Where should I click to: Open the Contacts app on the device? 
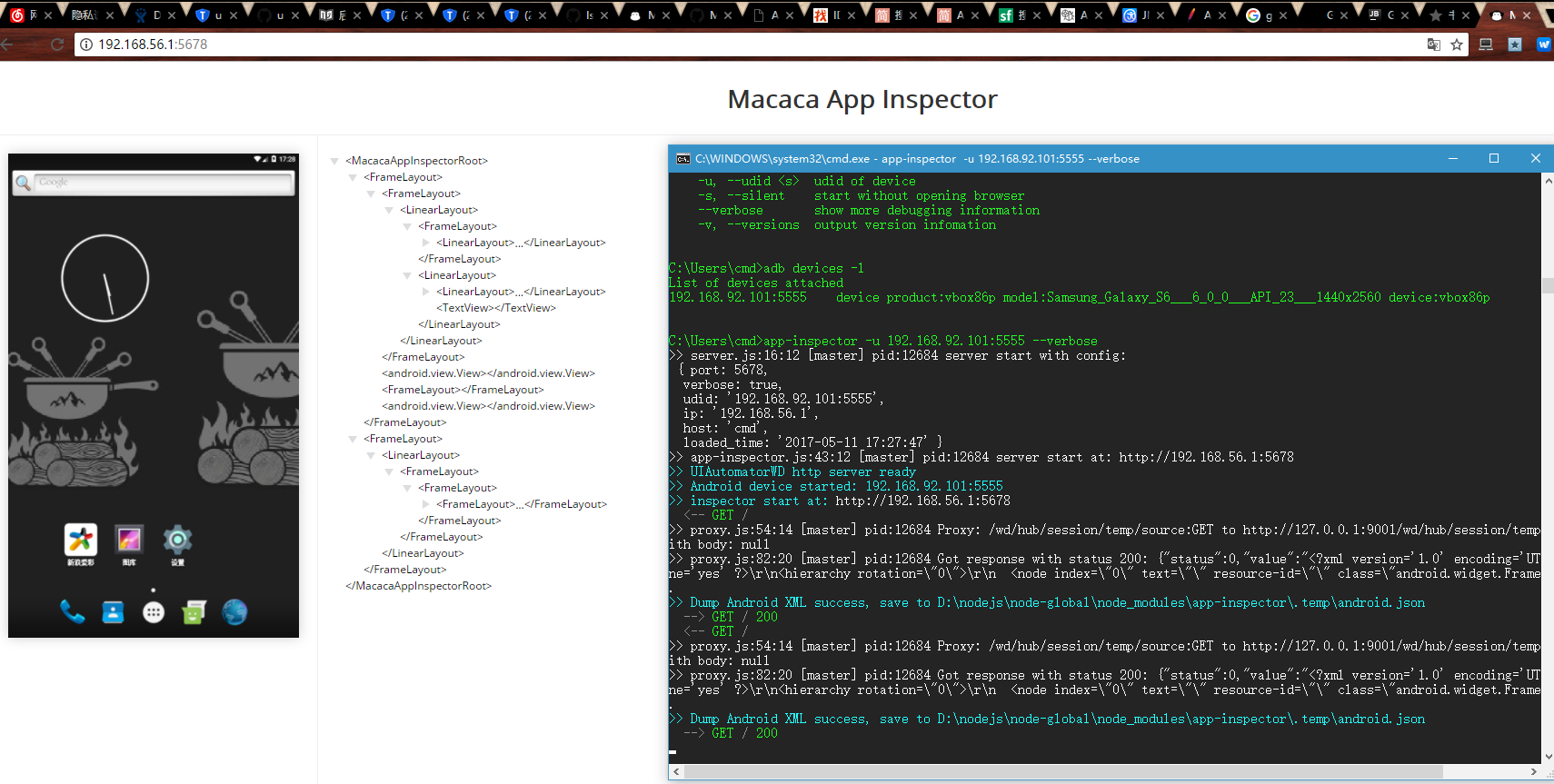pyautogui.click(x=113, y=612)
